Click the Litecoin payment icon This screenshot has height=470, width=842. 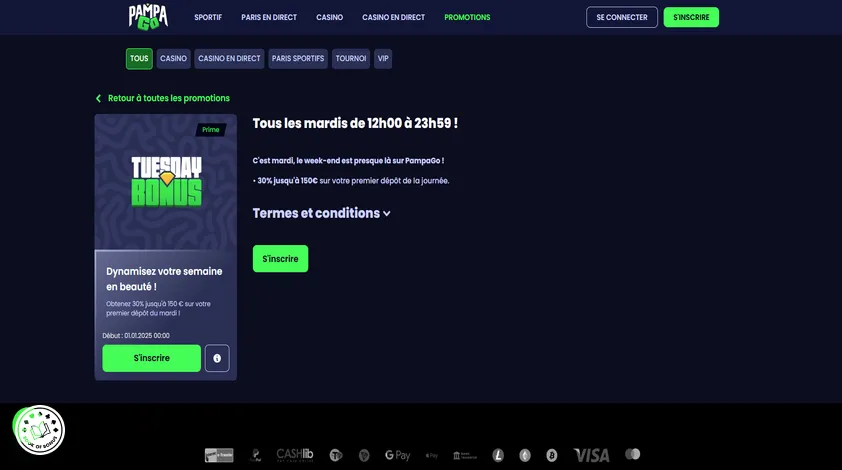498,455
